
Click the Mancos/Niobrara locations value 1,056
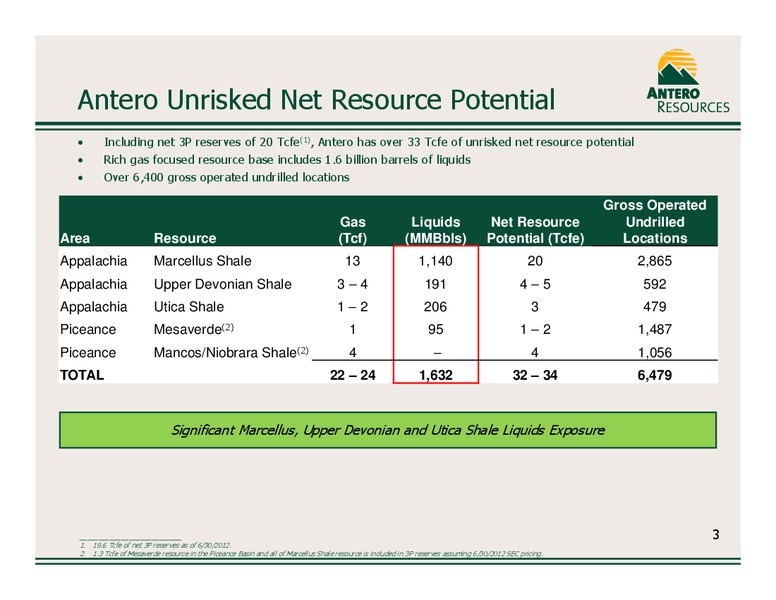tap(655, 352)
